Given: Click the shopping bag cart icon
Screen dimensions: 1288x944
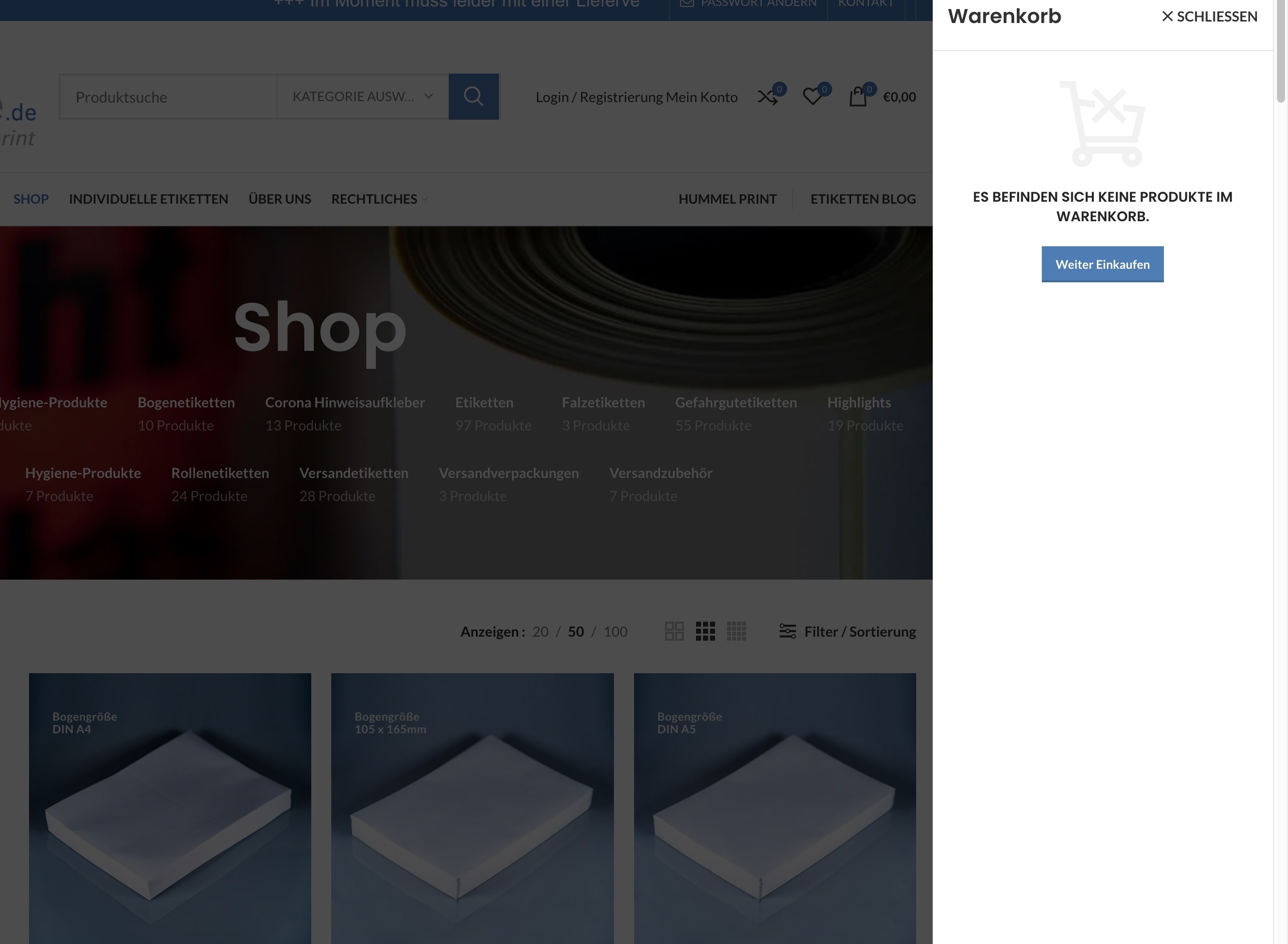Looking at the screenshot, I should pyautogui.click(x=857, y=97).
